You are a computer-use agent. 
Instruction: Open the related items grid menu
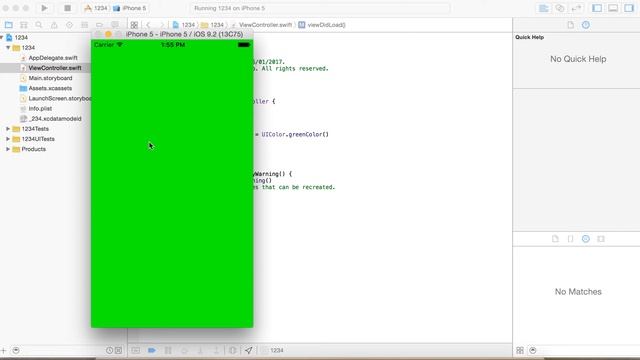134,25
